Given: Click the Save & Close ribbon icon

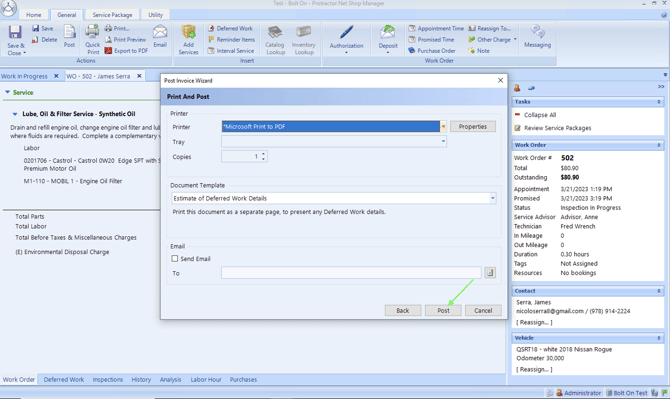Looking at the screenshot, I should coord(15,40).
